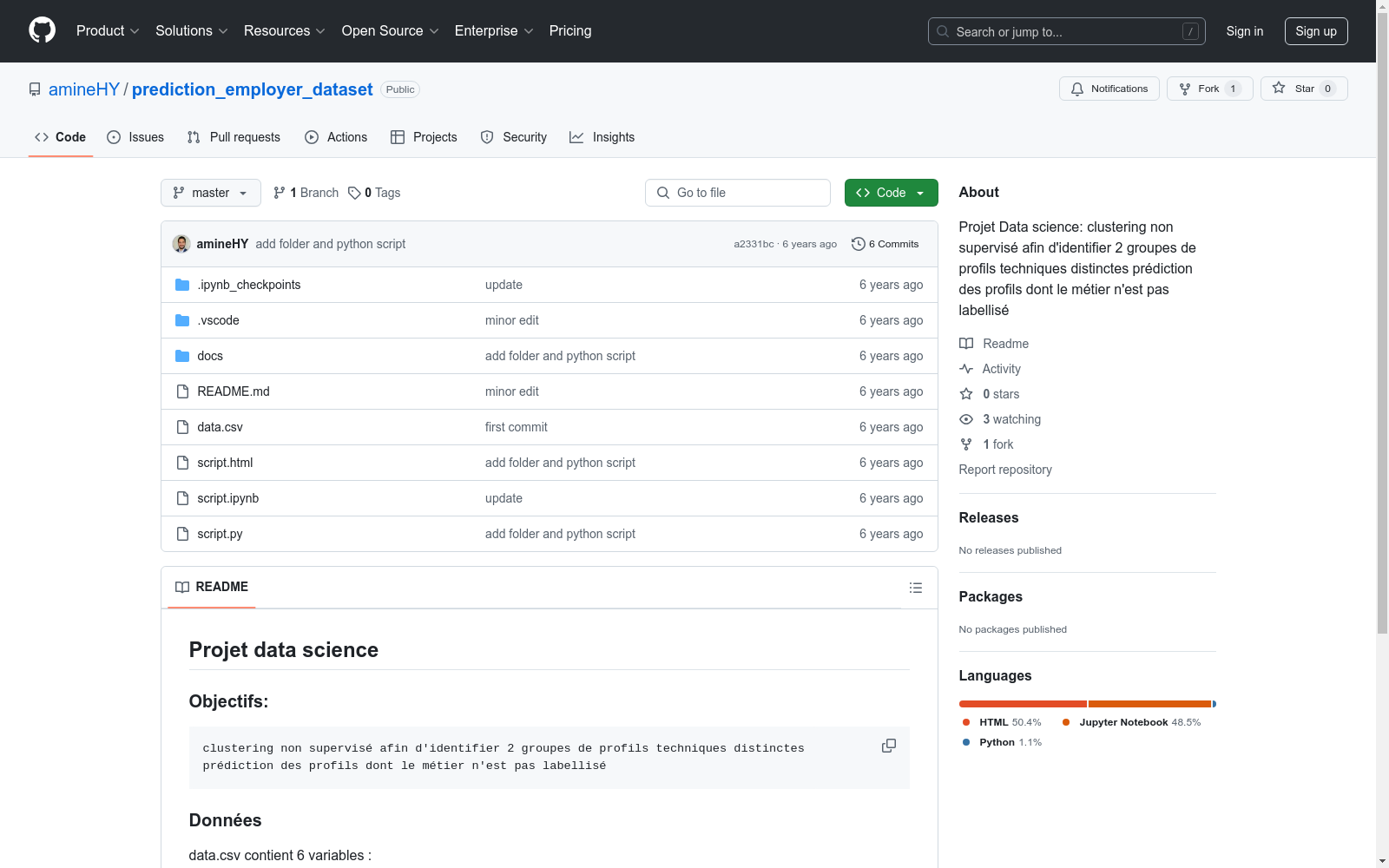Click the magnifier in the search bar

pyautogui.click(x=943, y=31)
